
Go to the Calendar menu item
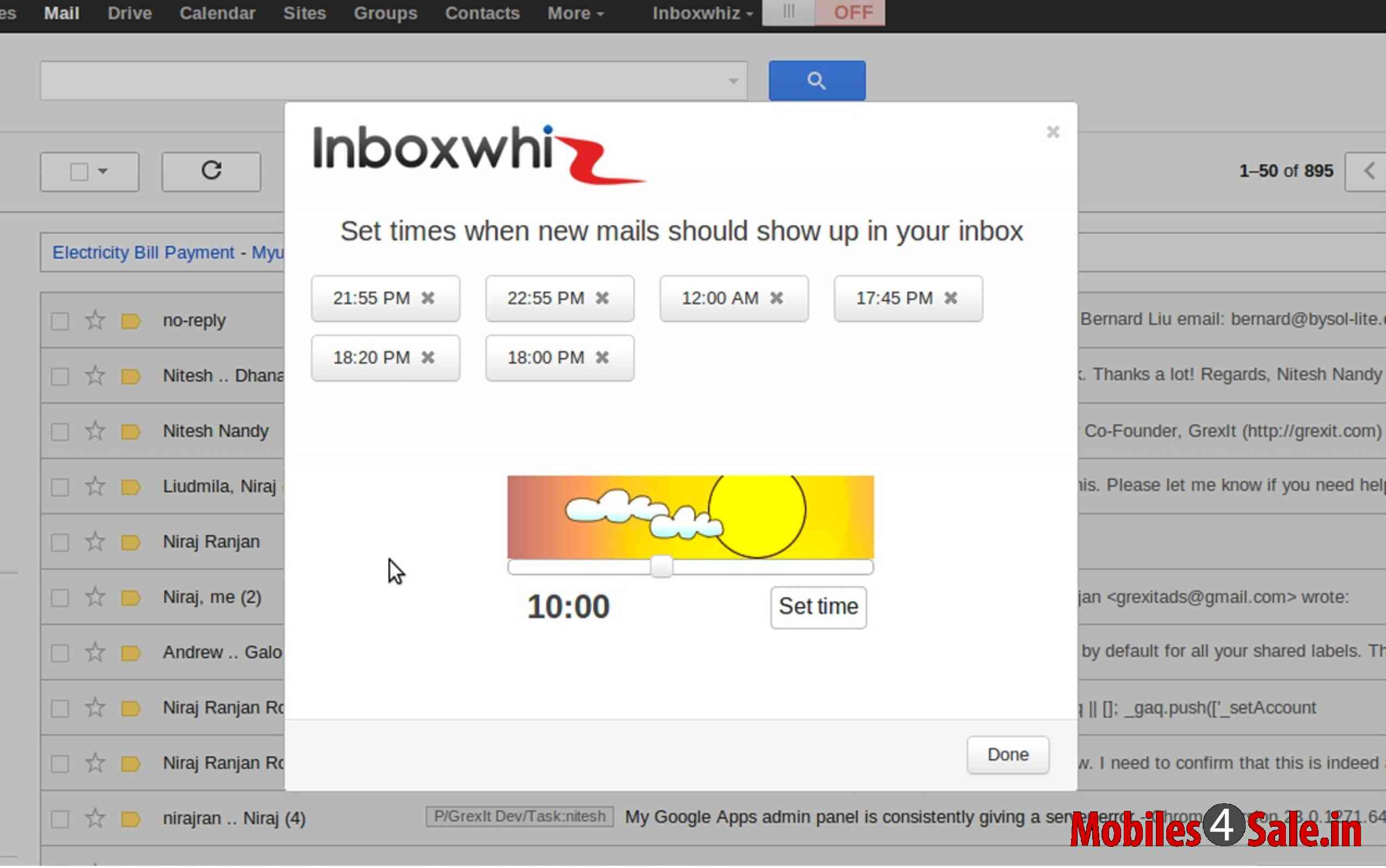[x=217, y=13]
